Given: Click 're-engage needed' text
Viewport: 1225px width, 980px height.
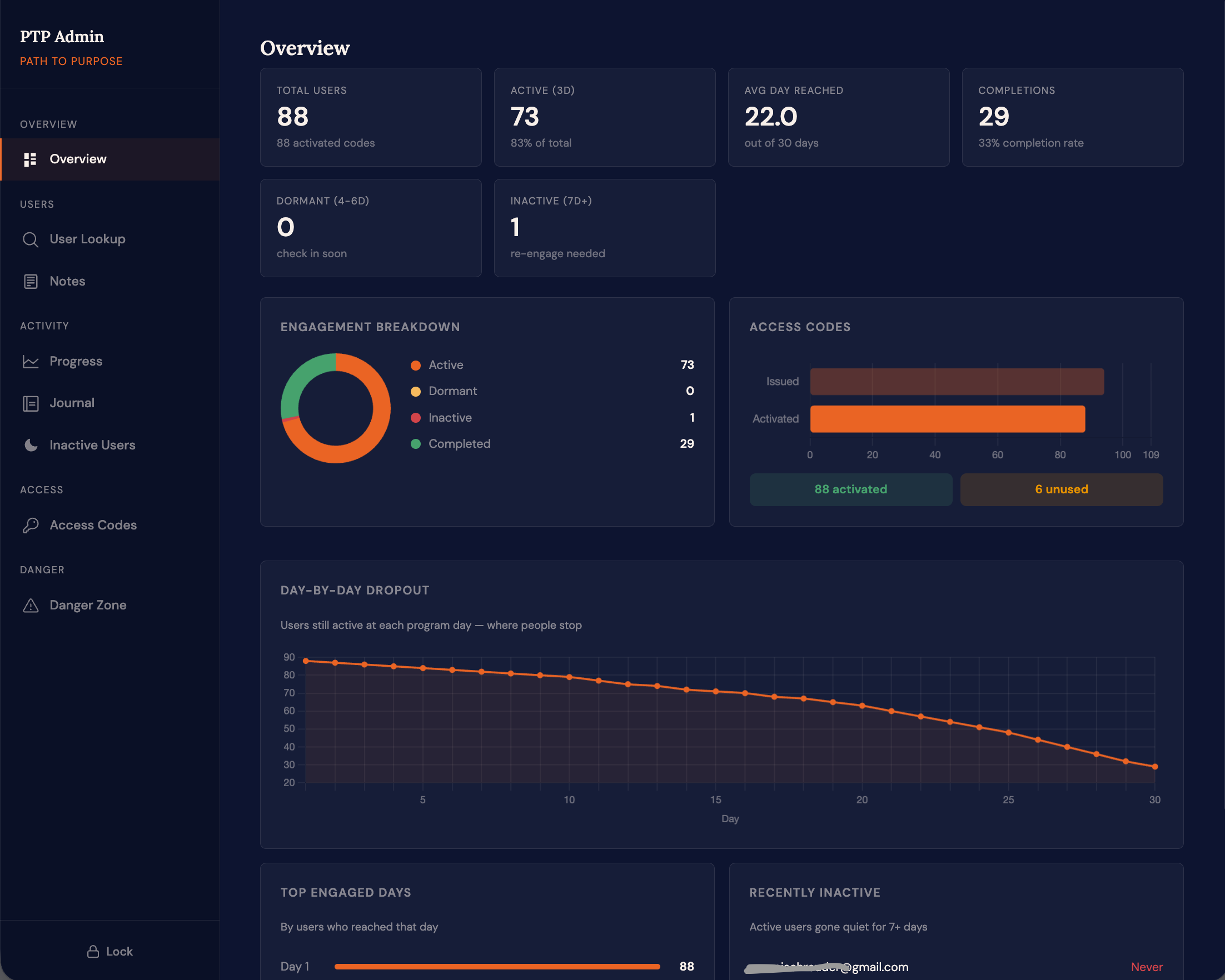Looking at the screenshot, I should 557,254.
